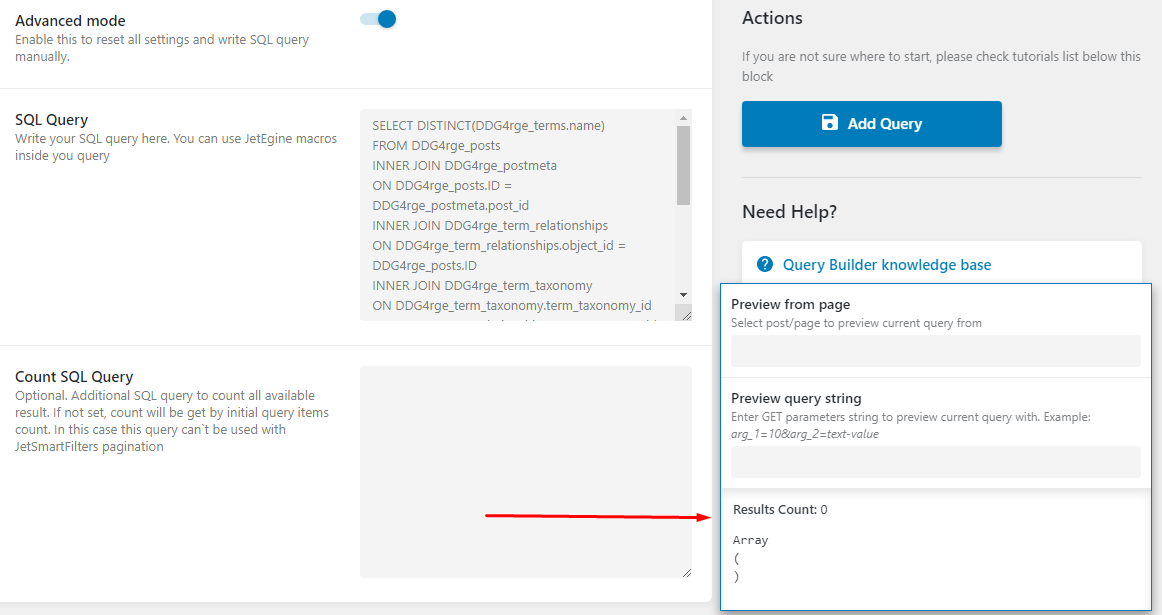The width and height of the screenshot is (1162, 615).
Task: Click the SQL Query textarea resize handle
Action: [x=686, y=315]
